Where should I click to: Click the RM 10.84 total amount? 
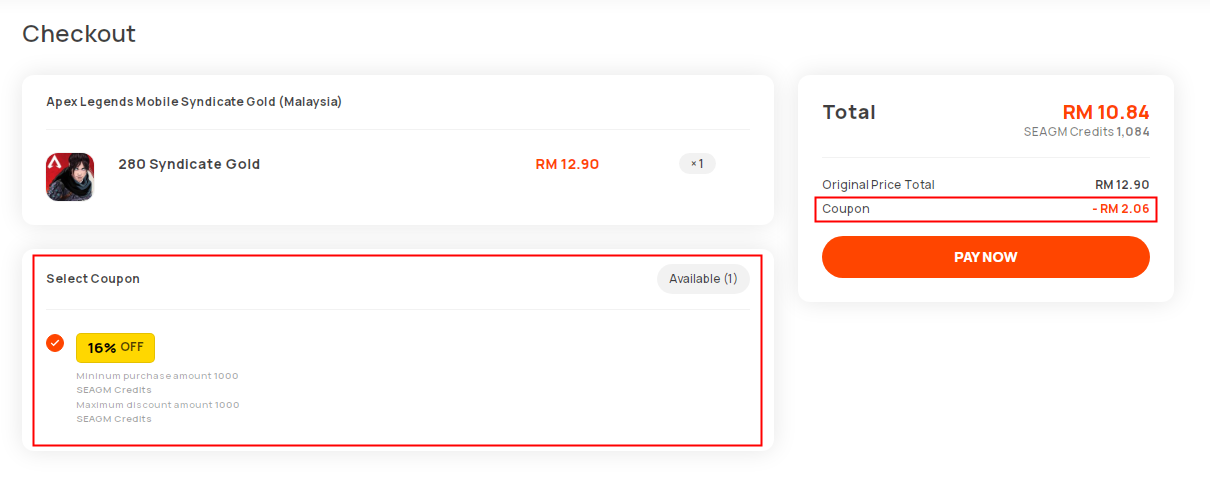tap(1106, 112)
